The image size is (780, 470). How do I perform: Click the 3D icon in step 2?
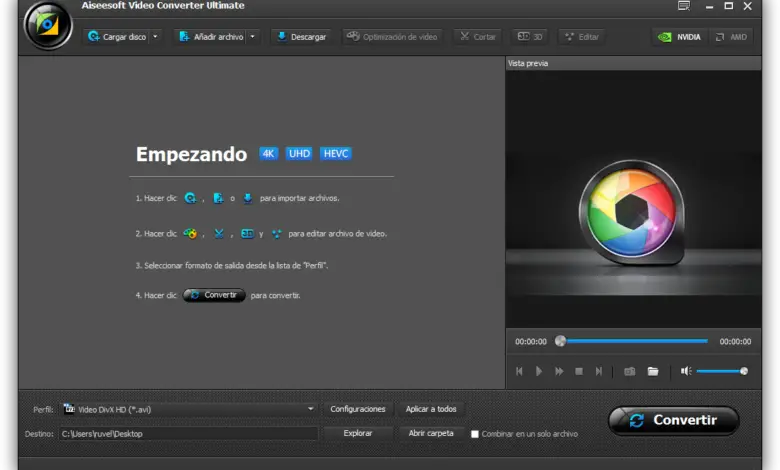click(247, 233)
